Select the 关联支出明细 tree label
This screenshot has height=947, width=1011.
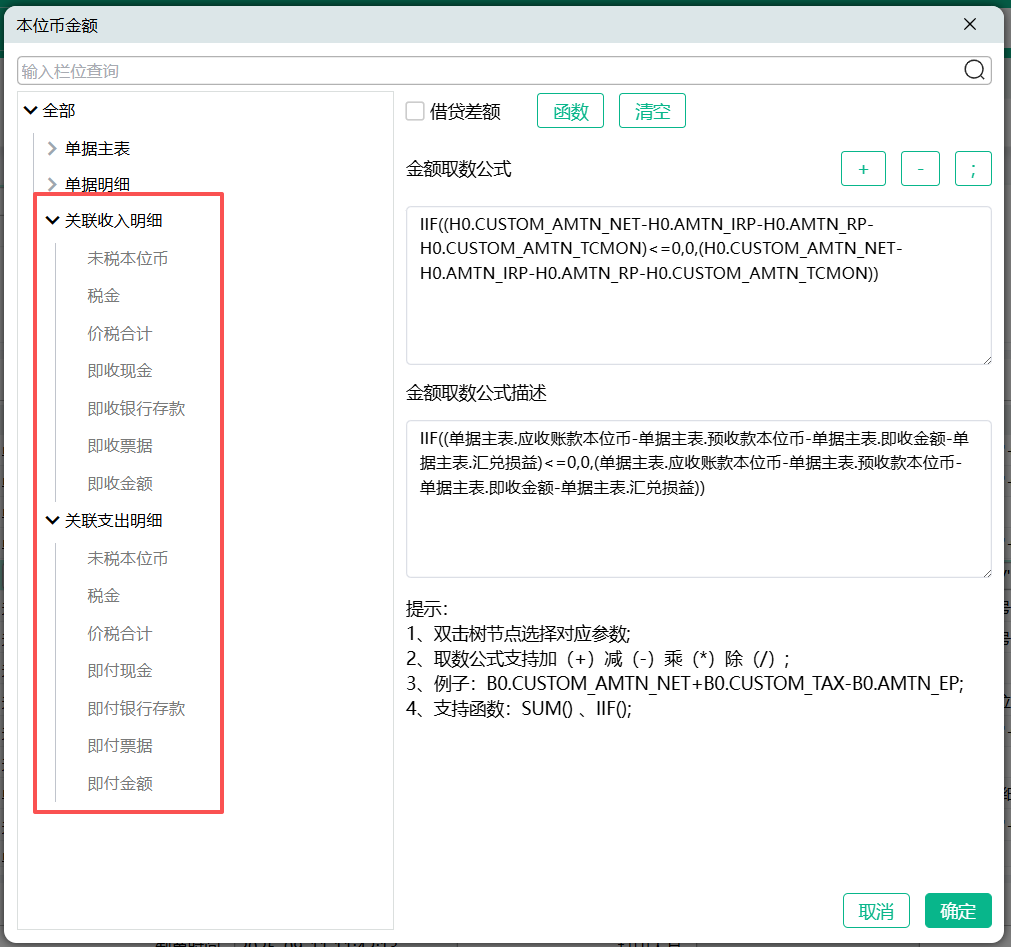click(113, 520)
